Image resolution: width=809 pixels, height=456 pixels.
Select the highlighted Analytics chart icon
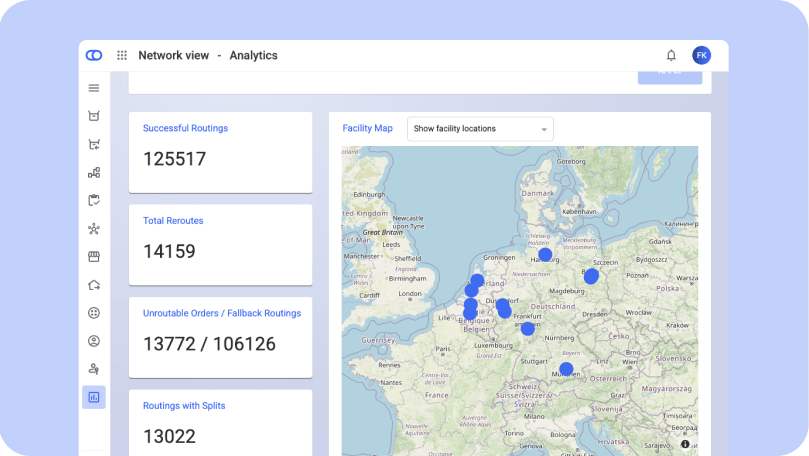coord(94,397)
